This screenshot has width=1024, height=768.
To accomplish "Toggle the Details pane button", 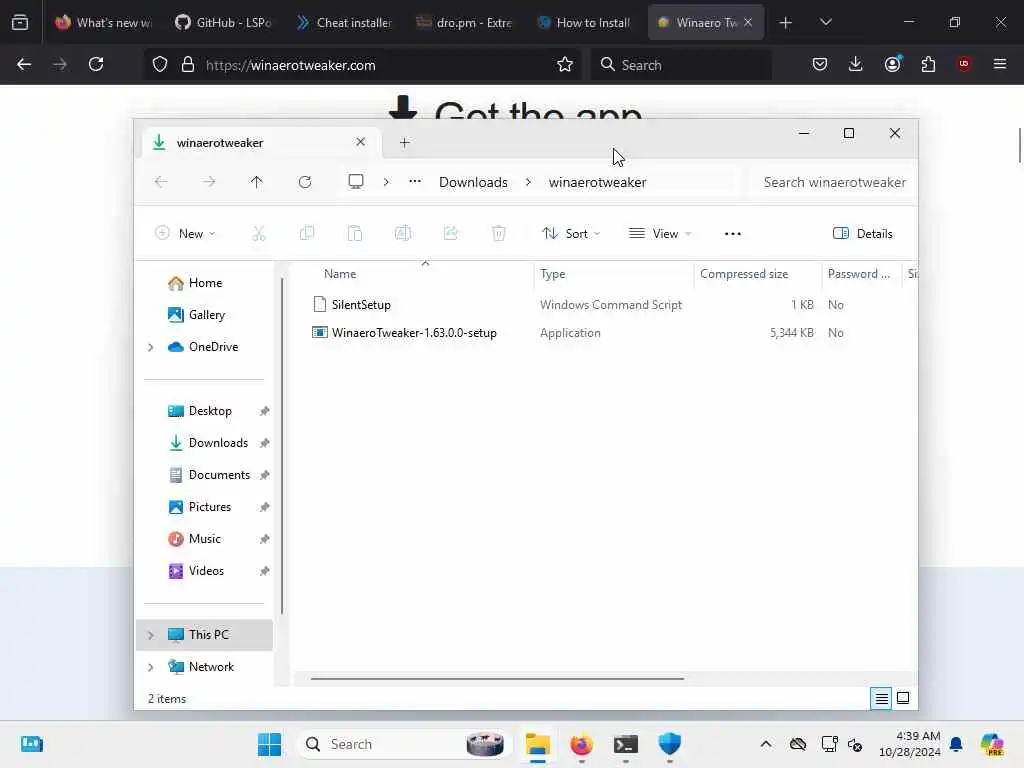I will click(x=863, y=234).
